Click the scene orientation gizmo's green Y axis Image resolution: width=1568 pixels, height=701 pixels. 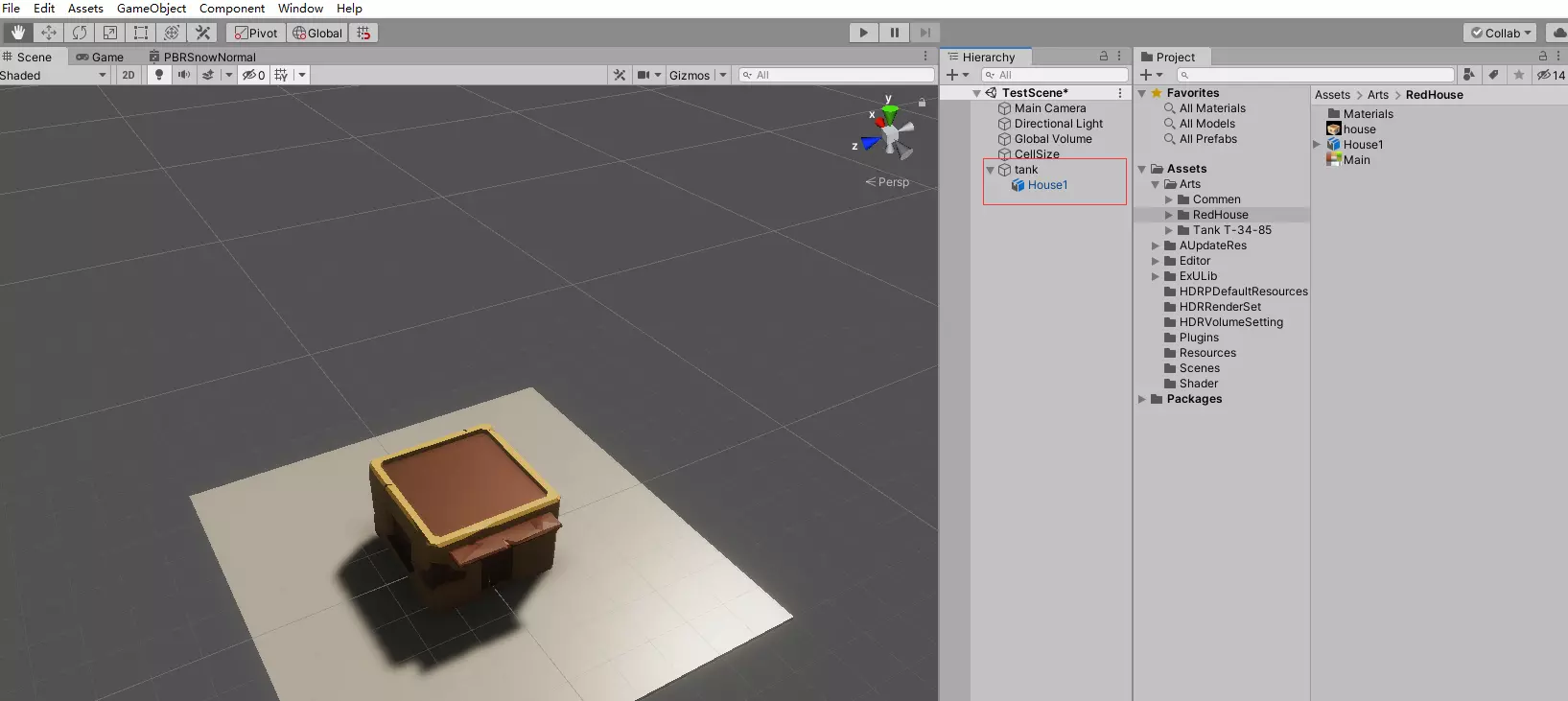click(890, 113)
